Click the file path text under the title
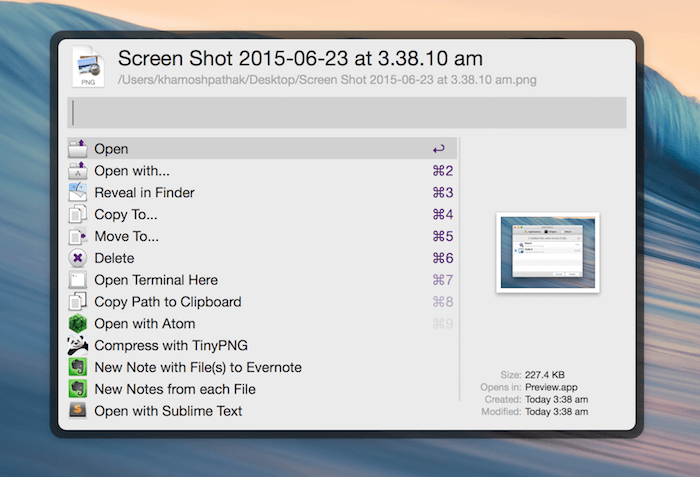The image size is (700, 477). (x=327, y=80)
